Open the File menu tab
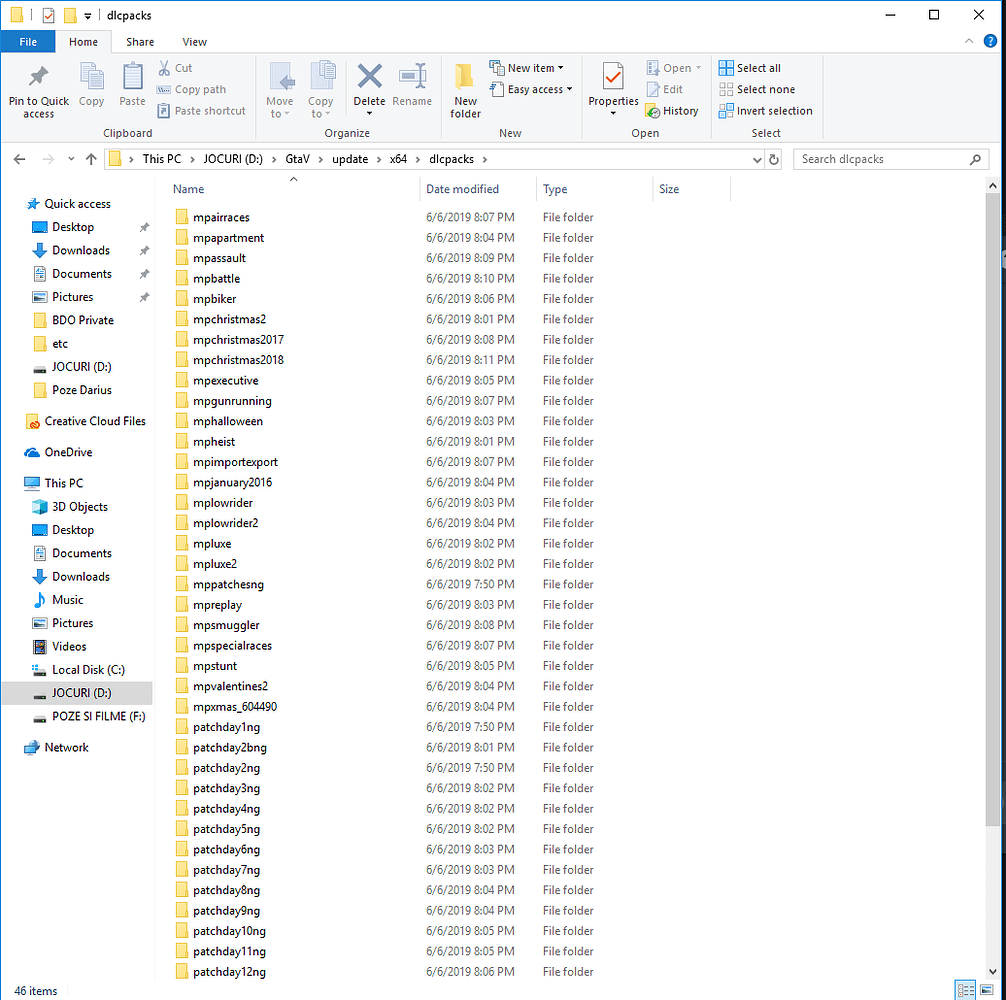 (x=28, y=42)
